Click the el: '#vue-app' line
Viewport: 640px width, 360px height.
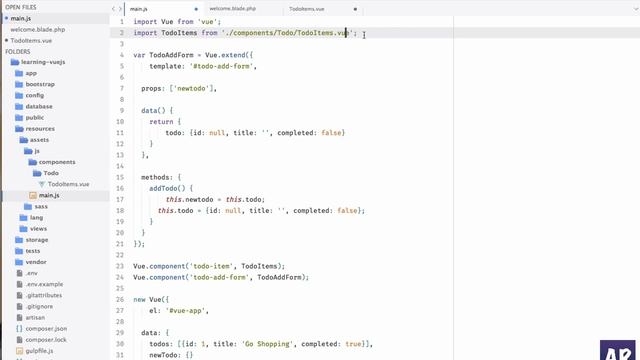pyautogui.click(x=179, y=311)
